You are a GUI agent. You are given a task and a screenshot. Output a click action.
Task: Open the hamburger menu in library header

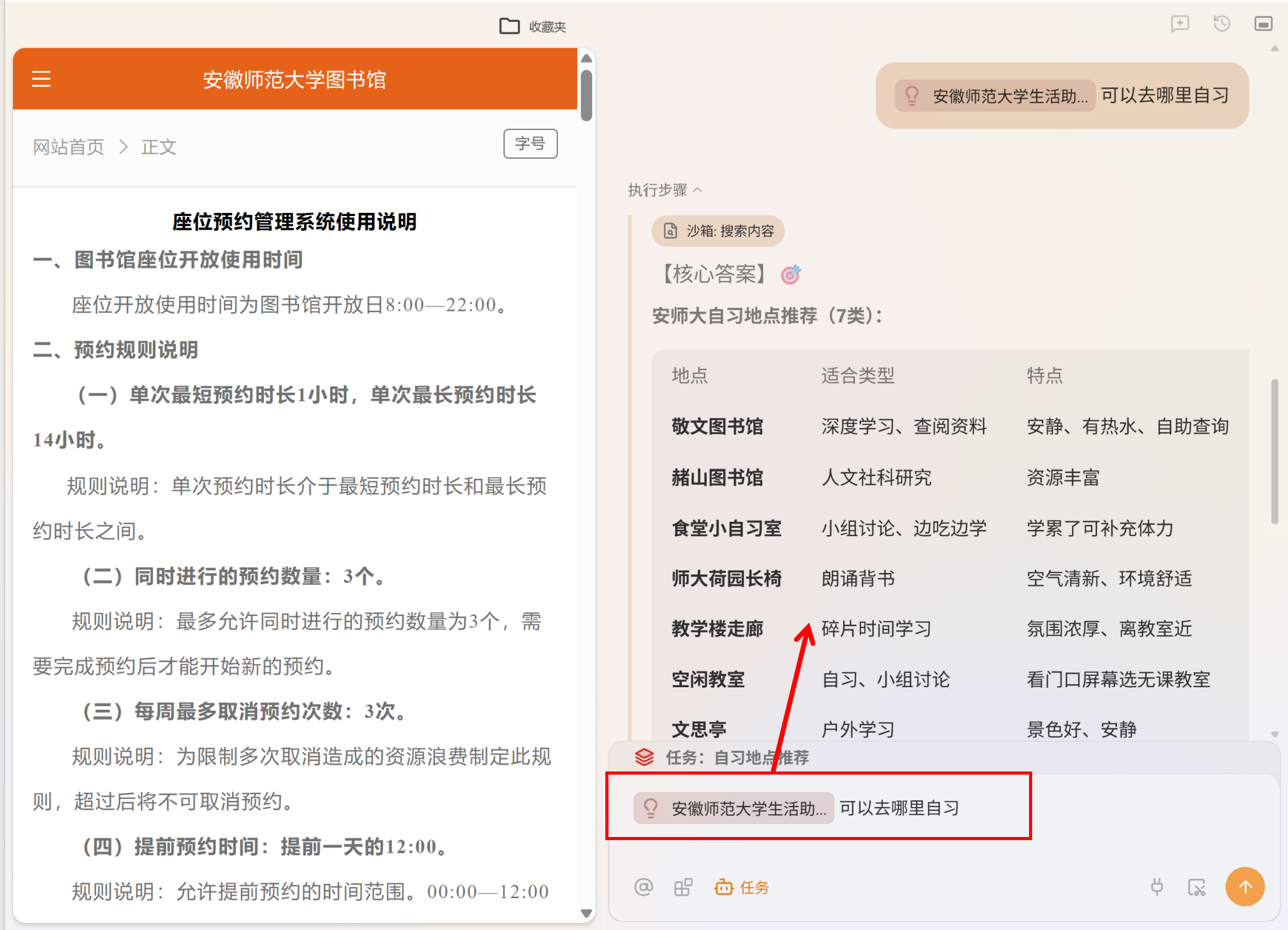[41, 79]
